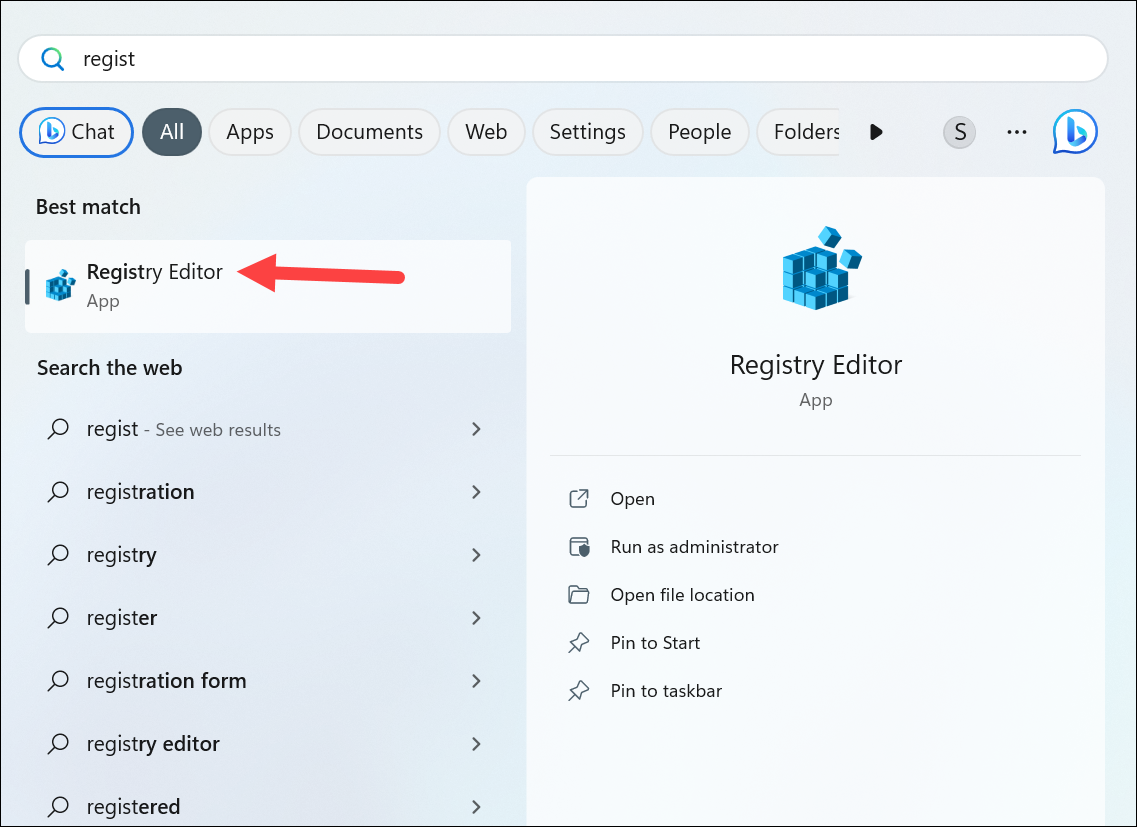This screenshot has height=827, width=1137.
Task: Click the Bing Chat icon at top right
Action: click(x=1075, y=132)
